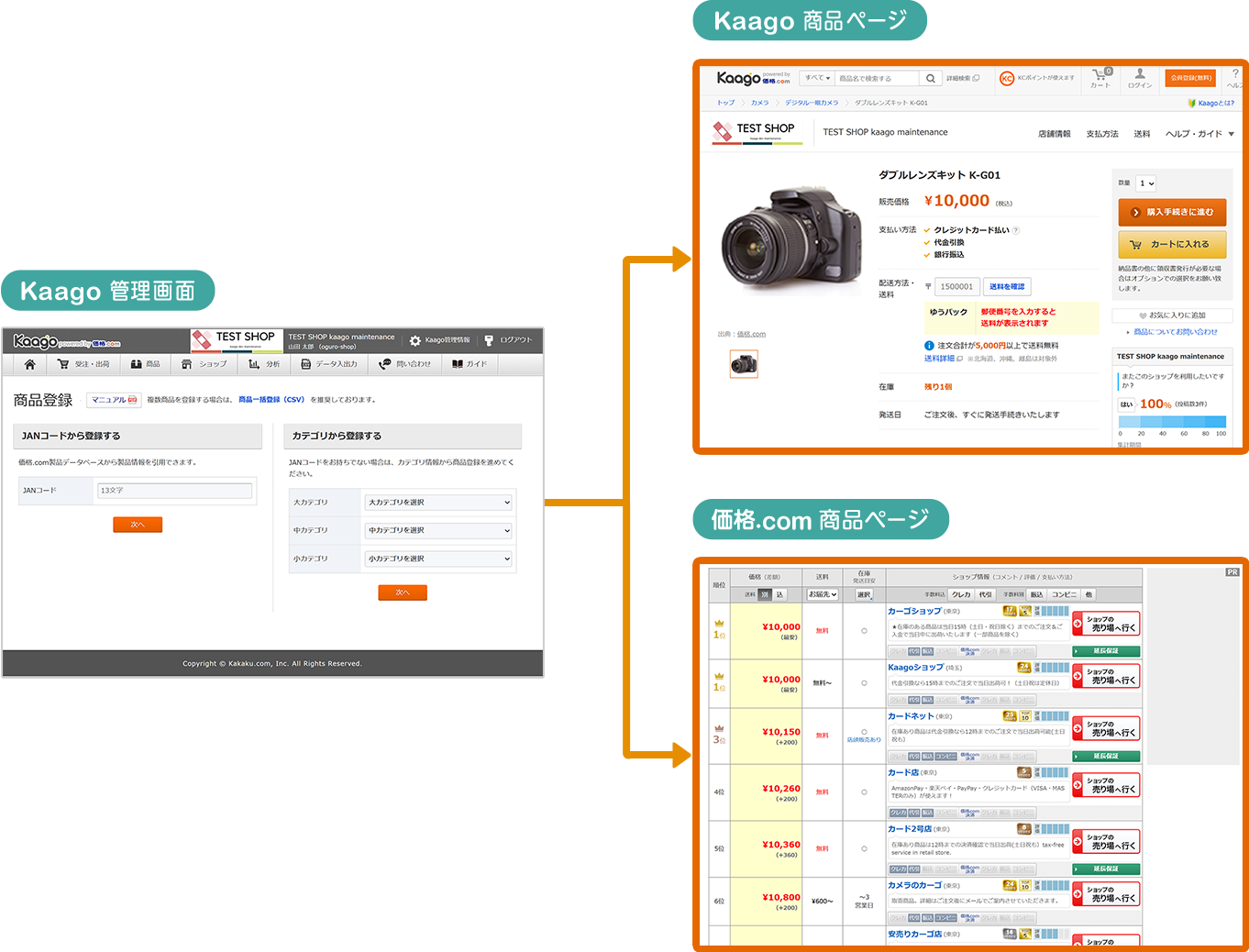Viewport: 1249px width, 952px height.
Task: Open カーゴショップ shop link
Action: tap(914, 611)
